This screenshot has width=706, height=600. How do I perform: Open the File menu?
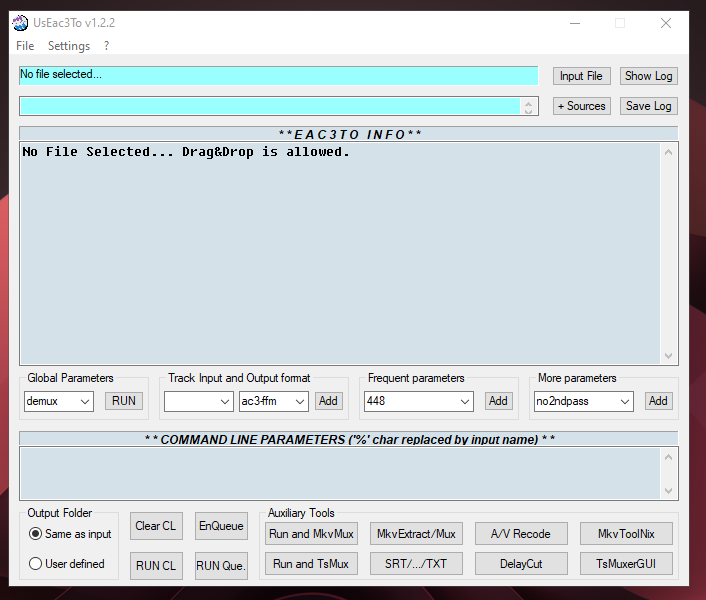[25, 46]
